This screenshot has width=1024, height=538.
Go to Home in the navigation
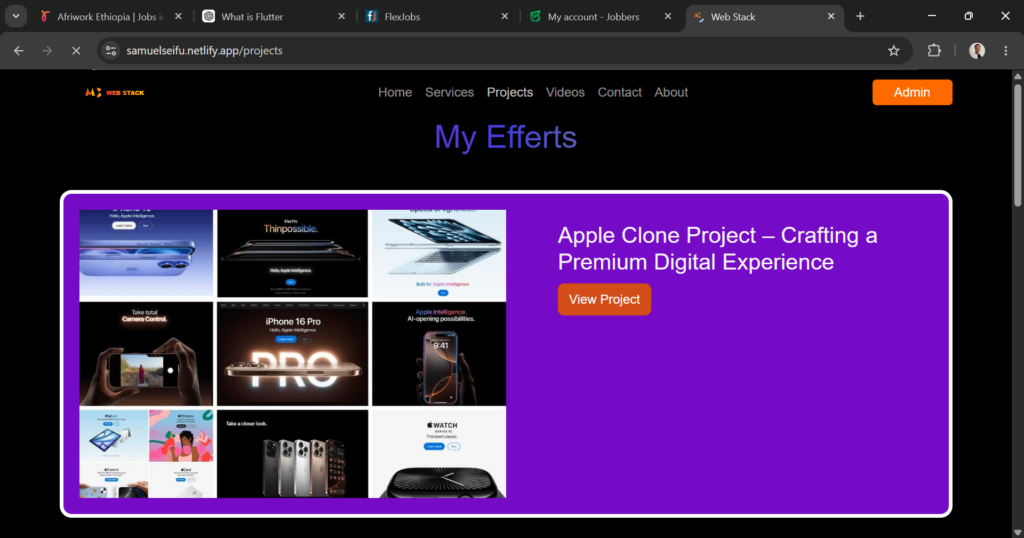pos(394,93)
